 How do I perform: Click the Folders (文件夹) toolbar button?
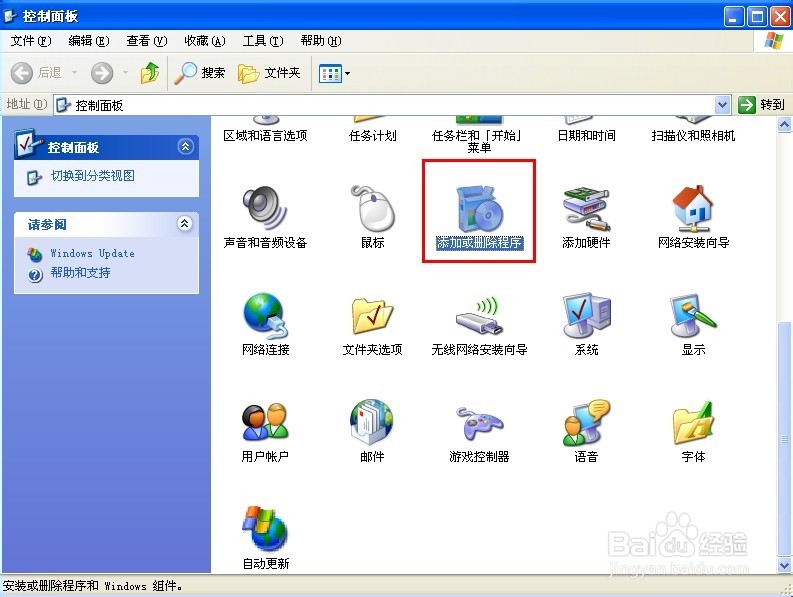tap(269, 73)
